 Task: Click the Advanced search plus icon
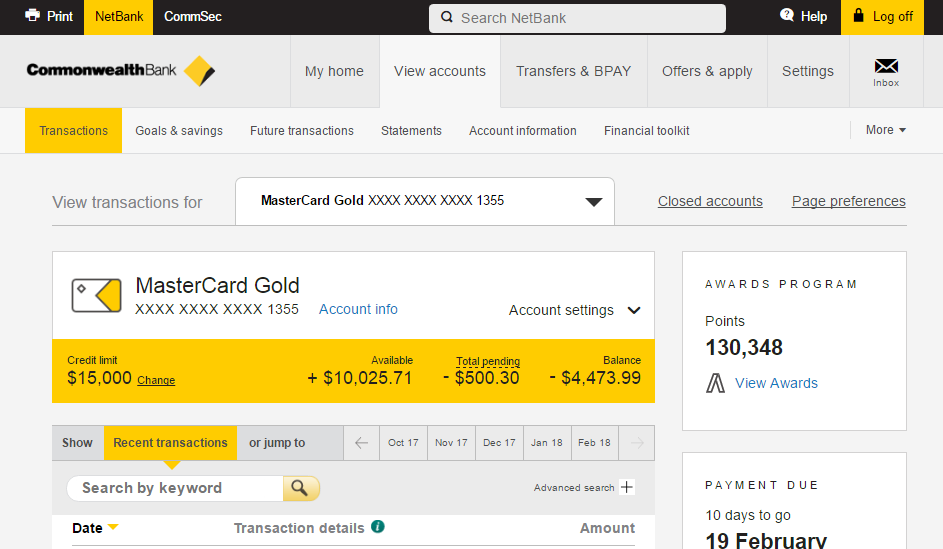627,487
